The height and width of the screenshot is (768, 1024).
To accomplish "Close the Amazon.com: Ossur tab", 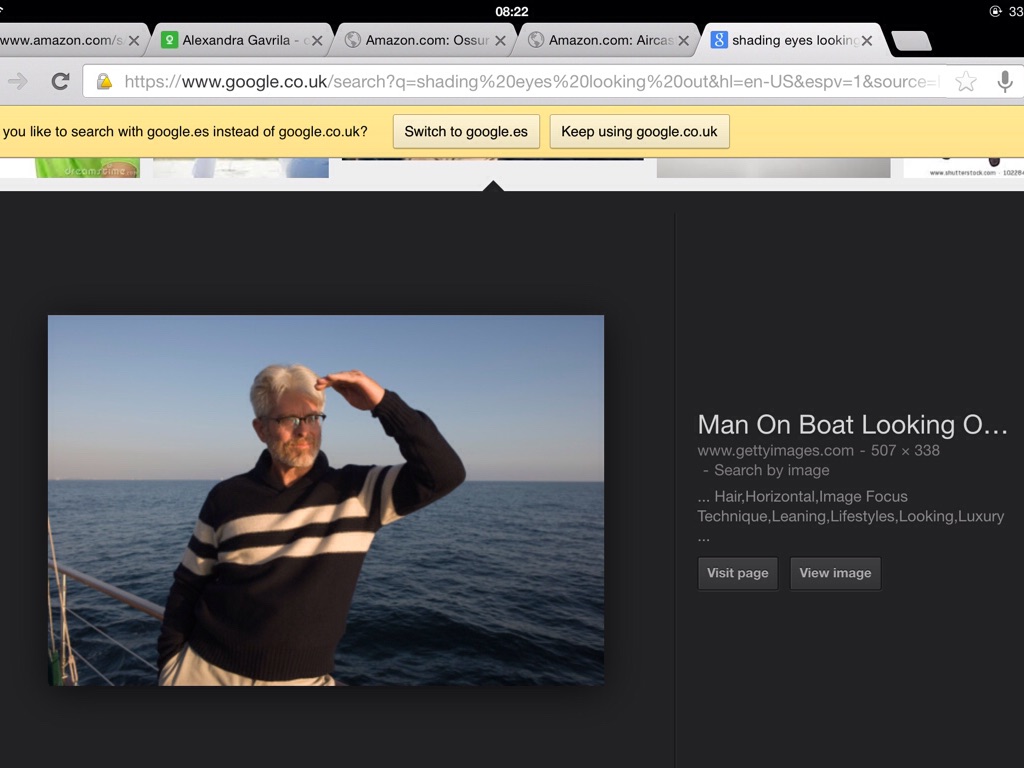I will pyautogui.click(x=500, y=41).
